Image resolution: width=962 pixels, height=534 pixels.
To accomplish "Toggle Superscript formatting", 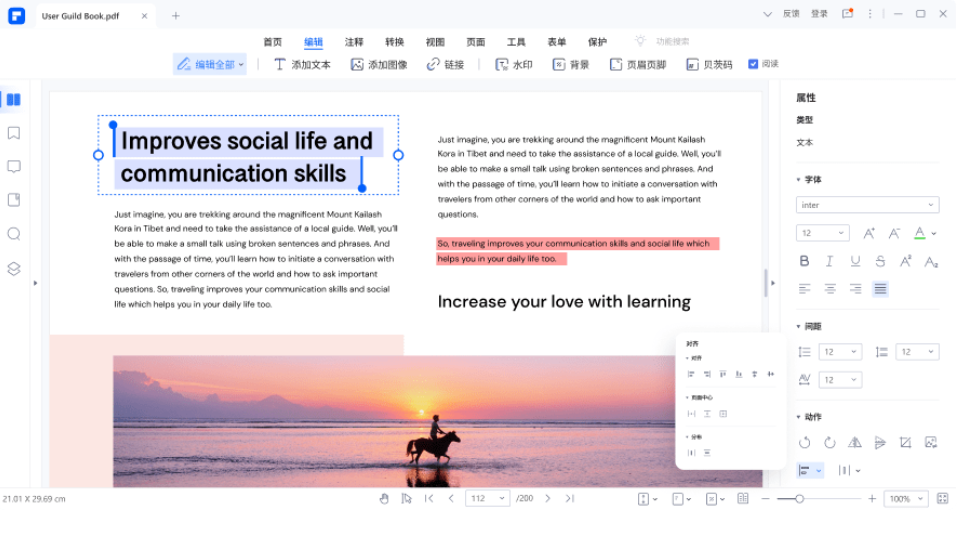I will pyautogui.click(x=906, y=261).
